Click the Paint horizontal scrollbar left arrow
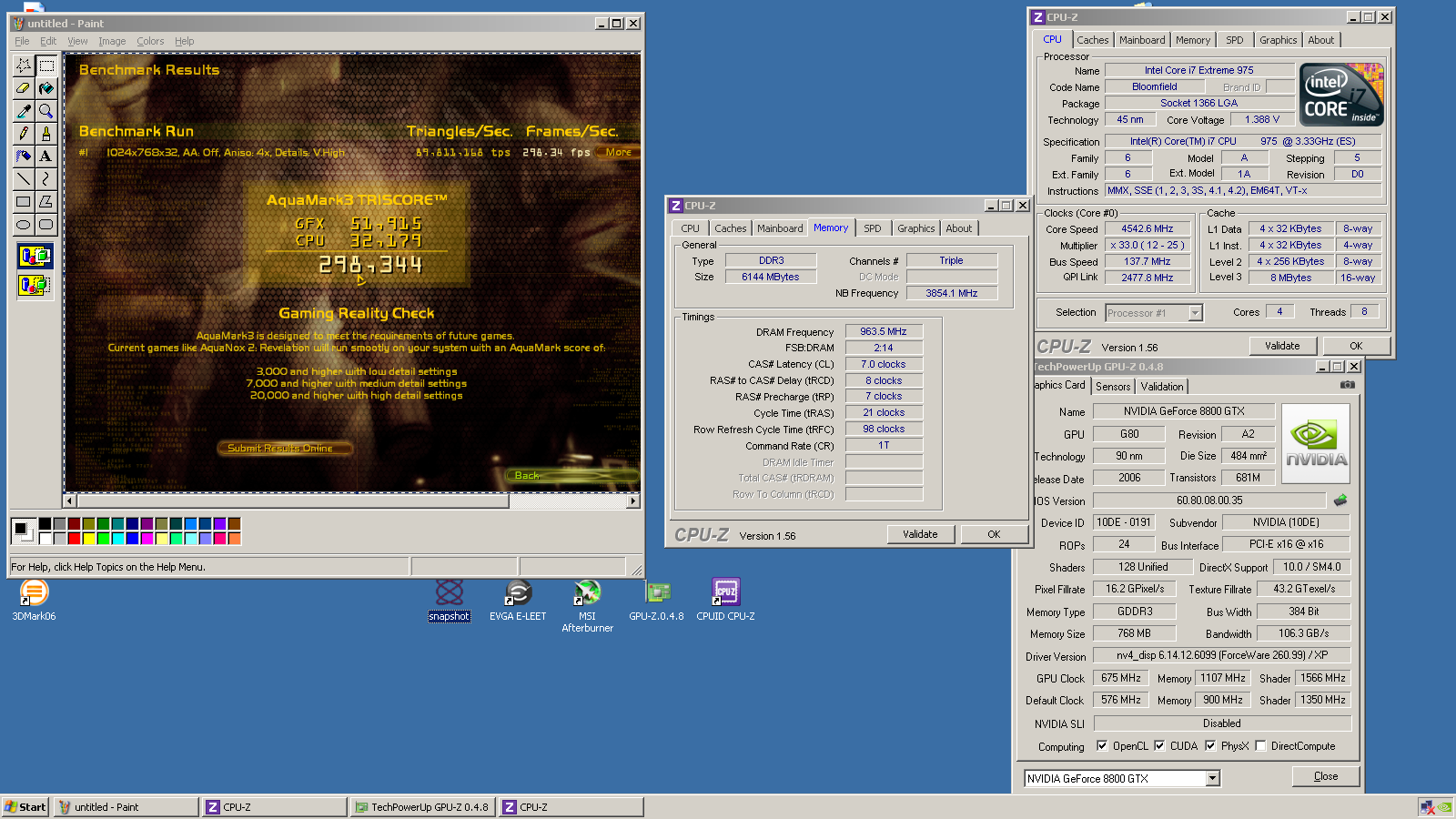The image size is (1456, 819). pyautogui.click(x=70, y=500)
